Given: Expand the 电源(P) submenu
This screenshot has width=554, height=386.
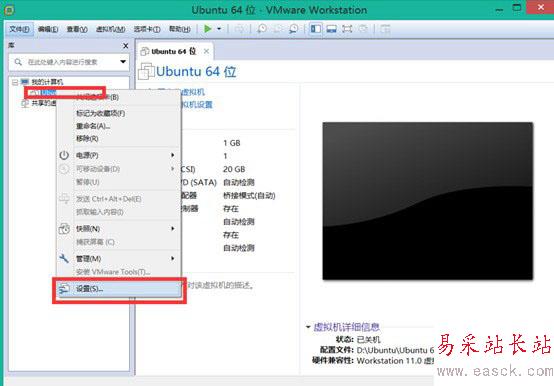Looking at the screenshot, I should (119, 155).
